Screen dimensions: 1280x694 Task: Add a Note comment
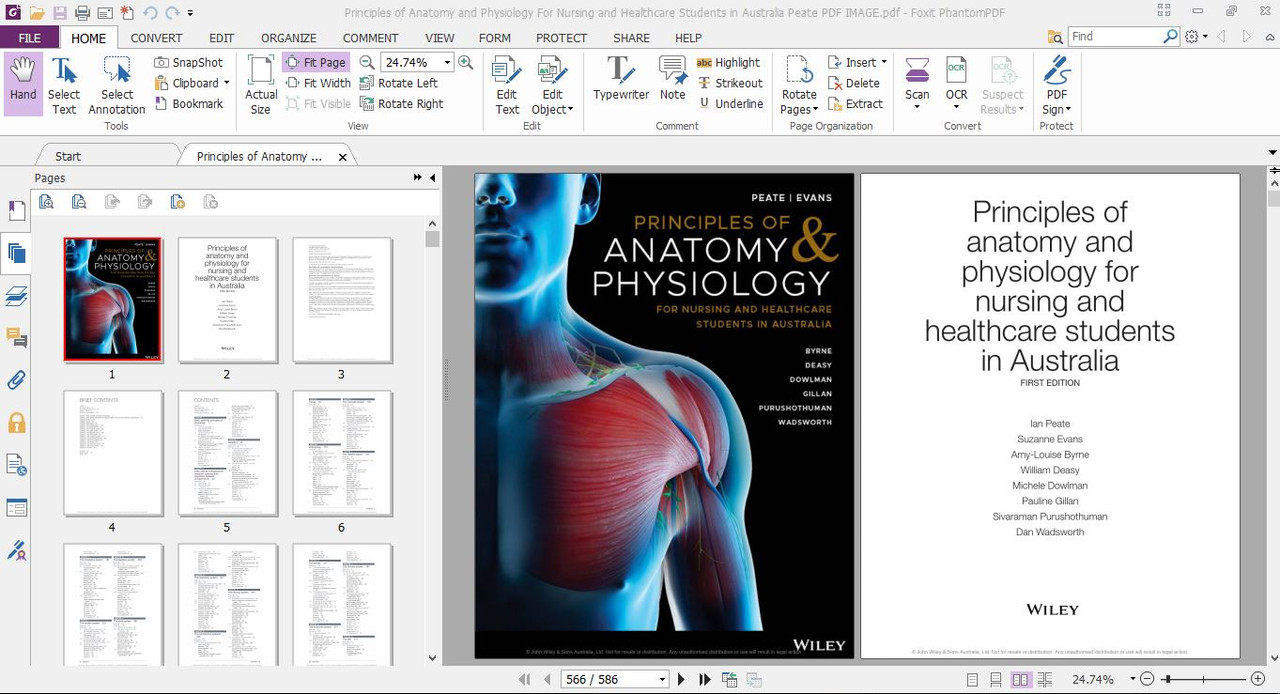coord(673,78)
